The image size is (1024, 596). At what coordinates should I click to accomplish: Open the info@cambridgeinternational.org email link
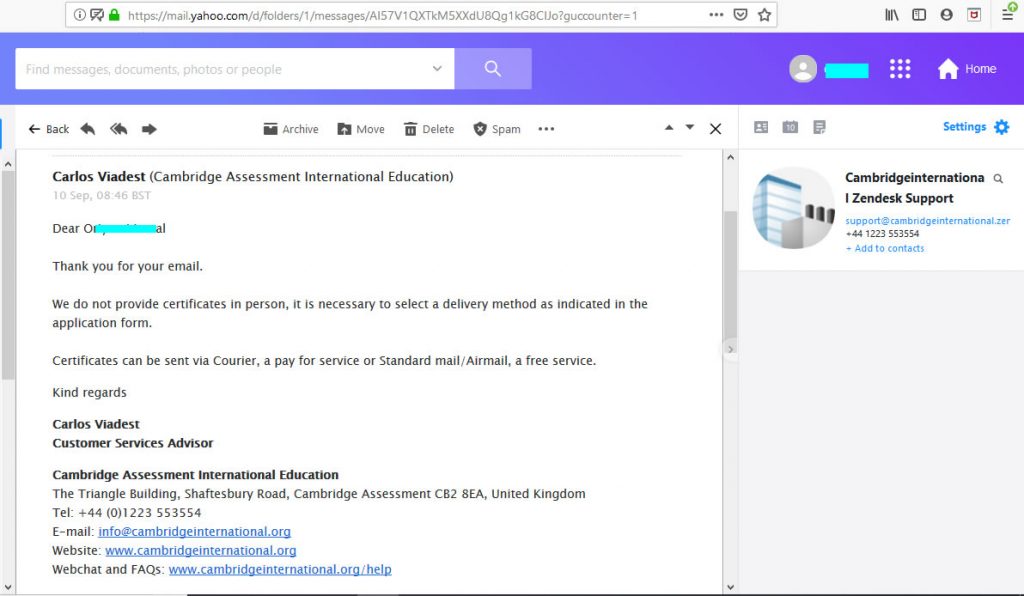coord(195,531)
